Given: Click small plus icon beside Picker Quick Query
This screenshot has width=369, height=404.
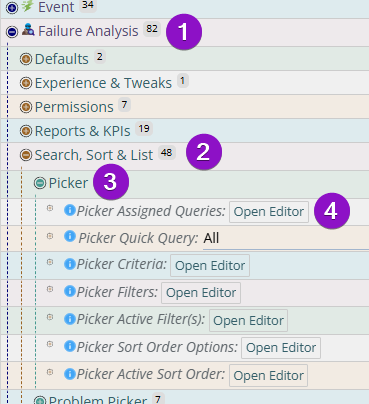Looking at the screenshot, I should [x=50, y=236].
